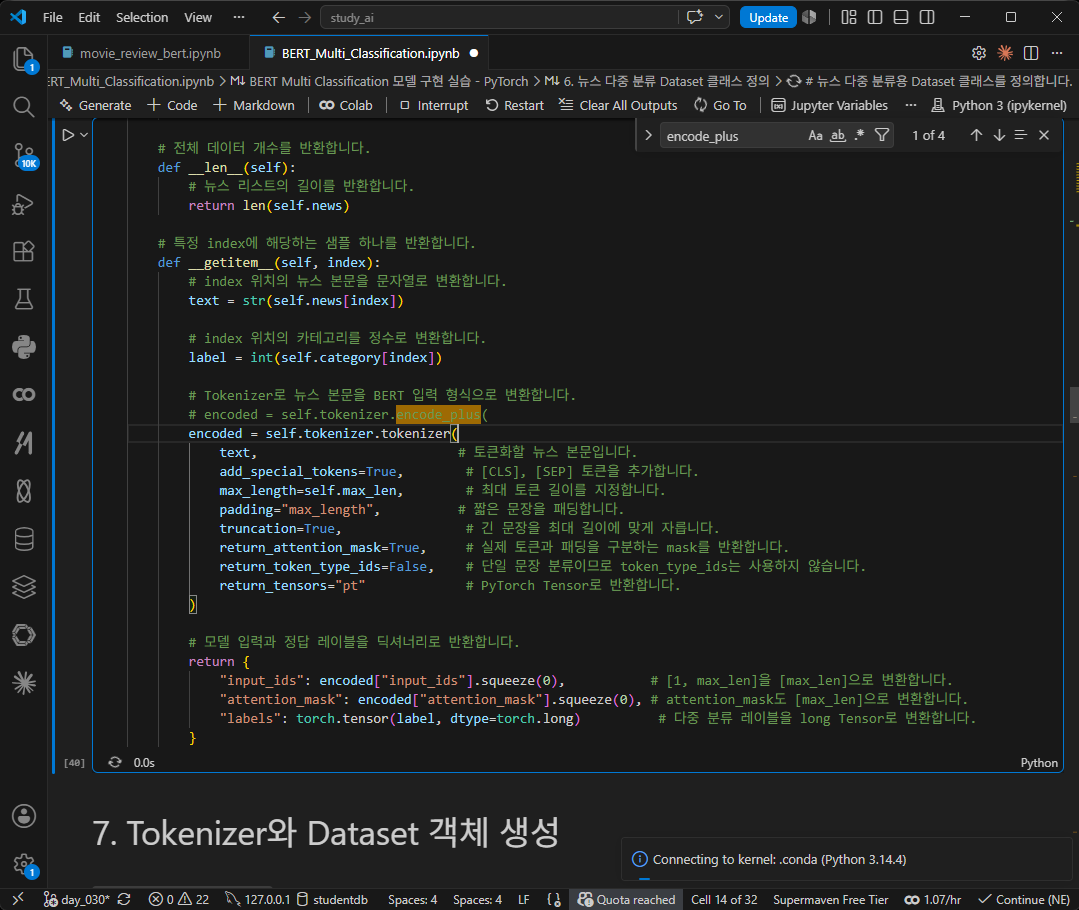The image size is (1079, 910).
Task: Open Jupyter Variables
Action: click(829, 105)
